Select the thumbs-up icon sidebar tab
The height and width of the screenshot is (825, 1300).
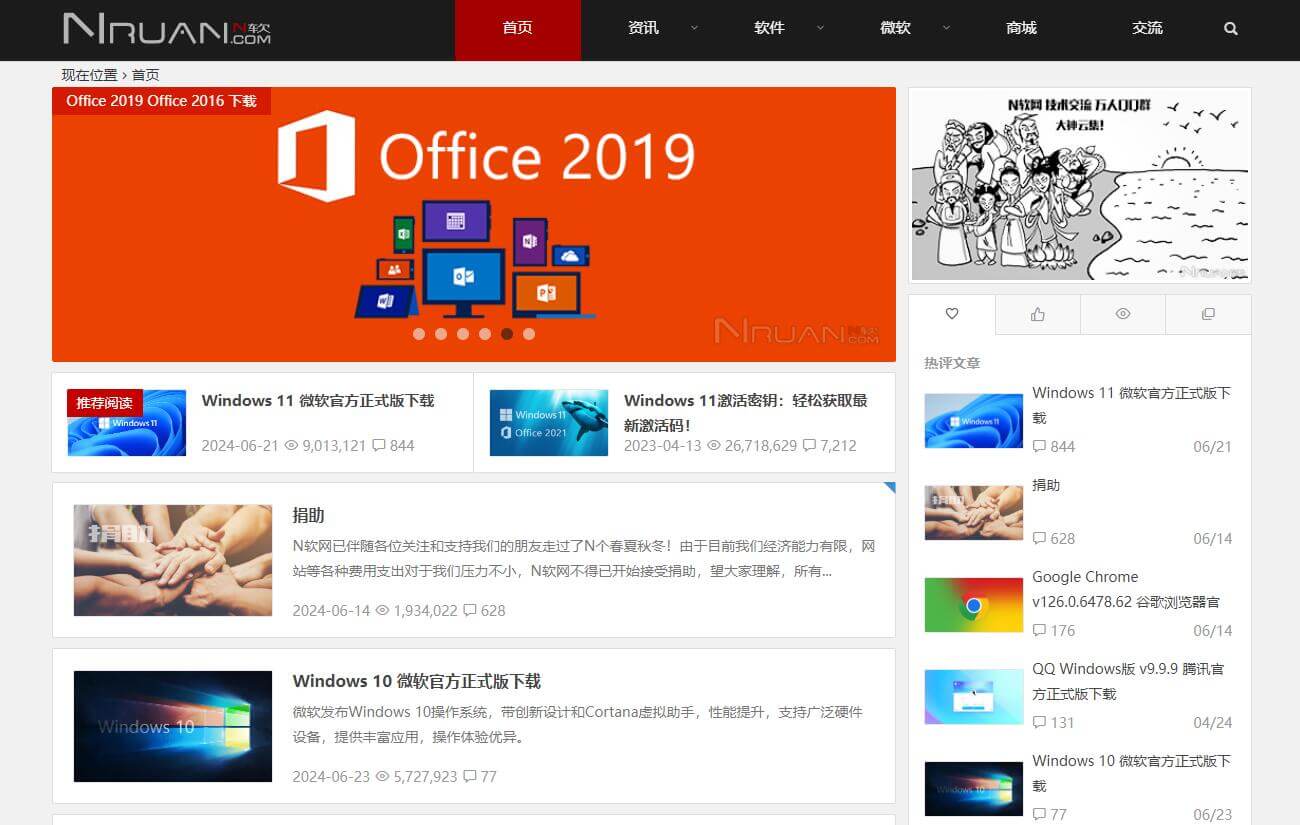click(x=1037, y=314)
